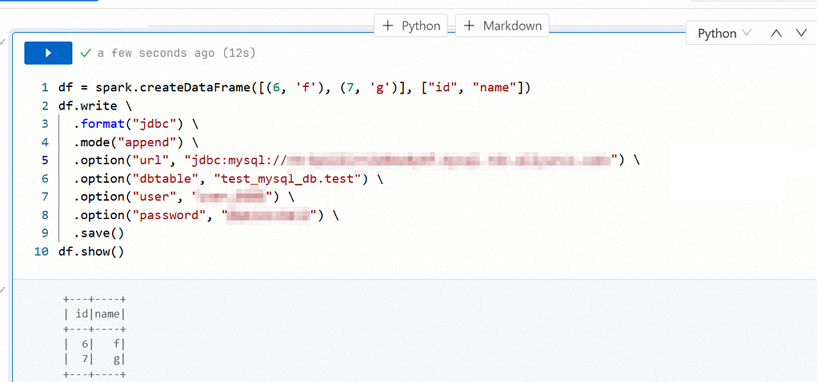The width and height of the screenshot is (817, 382).
Task: Click line number 10 in gutter
Action: (x=41, y=252)
